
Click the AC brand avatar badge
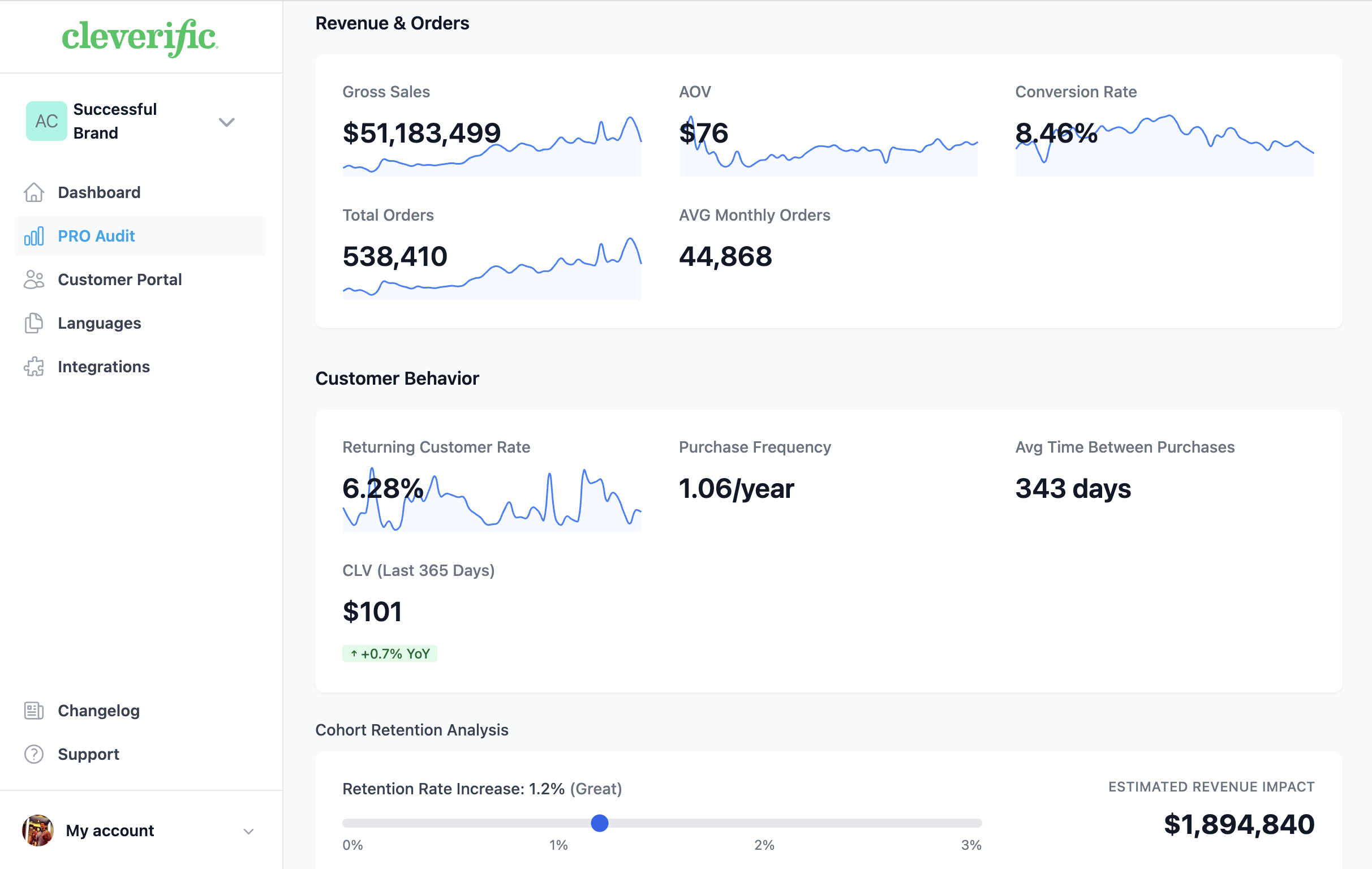pos(46,121)
